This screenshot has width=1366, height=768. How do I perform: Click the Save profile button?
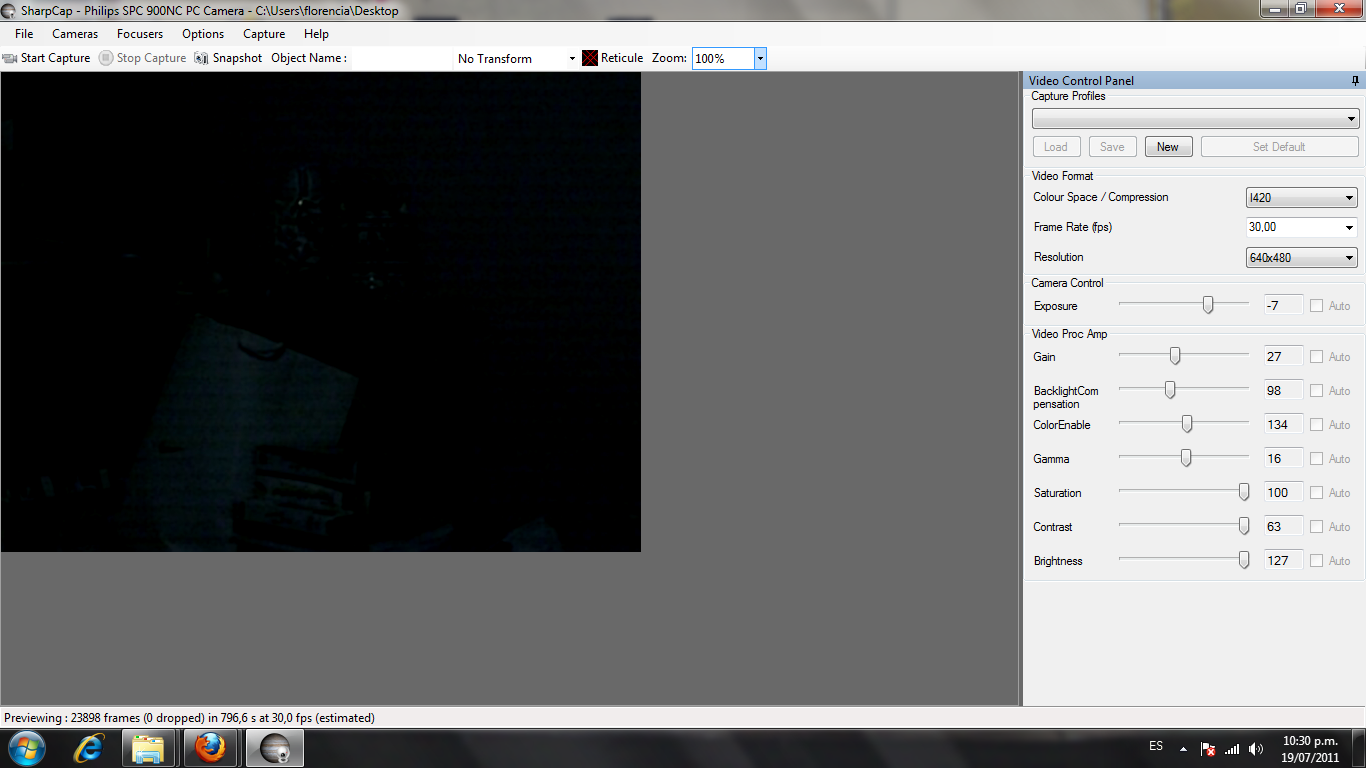(1112, 147)
